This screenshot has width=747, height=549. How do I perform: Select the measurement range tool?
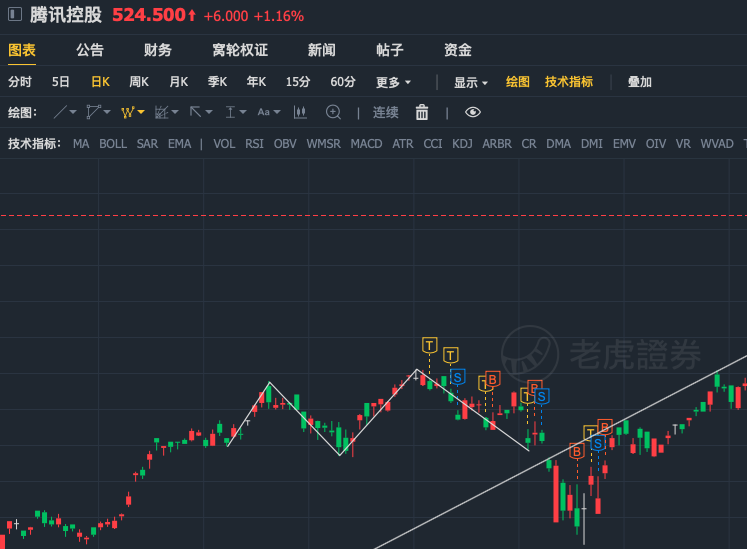[x=230, y=112]
